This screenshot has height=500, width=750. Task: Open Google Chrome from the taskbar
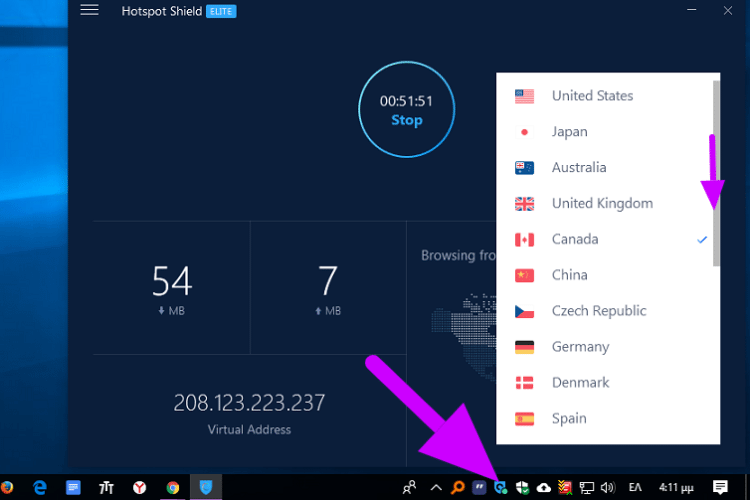173,488
